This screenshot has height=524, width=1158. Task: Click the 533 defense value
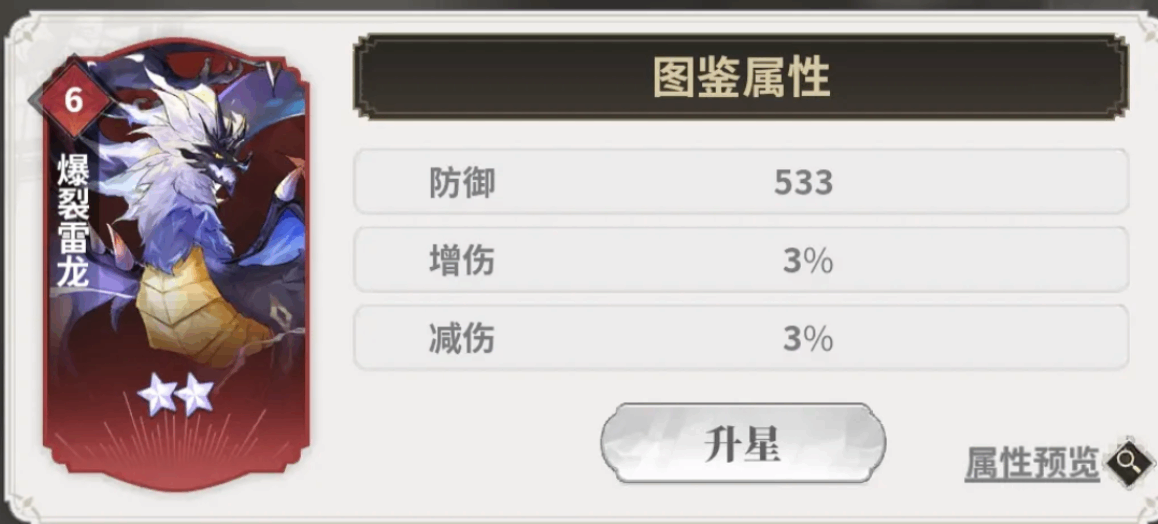[x=803, y=182]
